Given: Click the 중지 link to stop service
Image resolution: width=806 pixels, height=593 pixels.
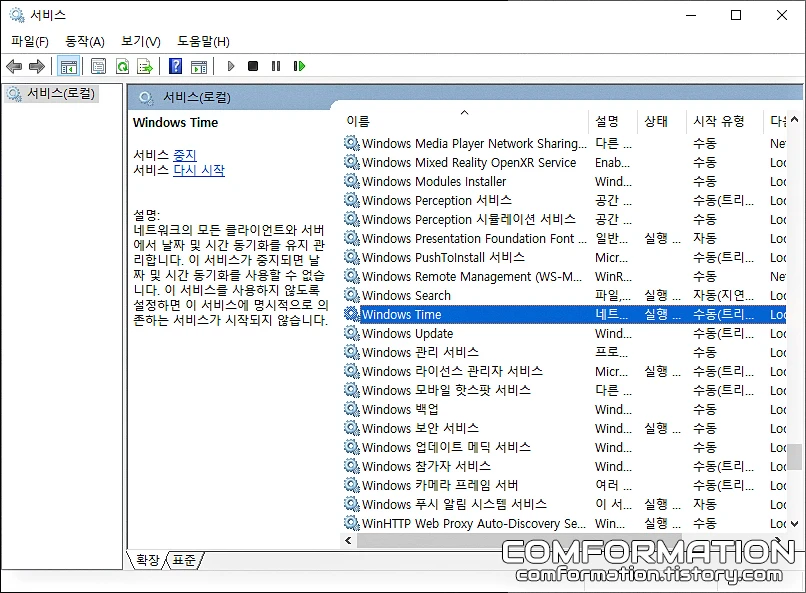Looking at the screenshot, I should (185, 155).
